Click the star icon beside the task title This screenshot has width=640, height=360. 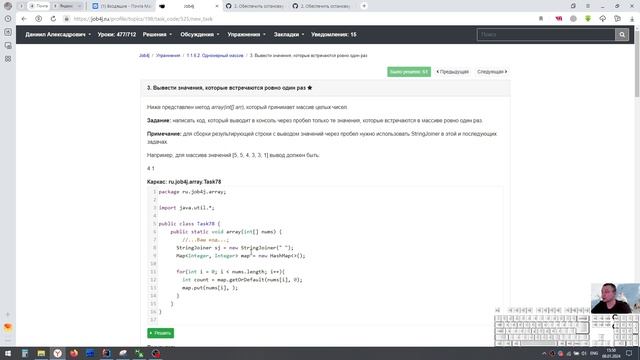tap(310, 88)
